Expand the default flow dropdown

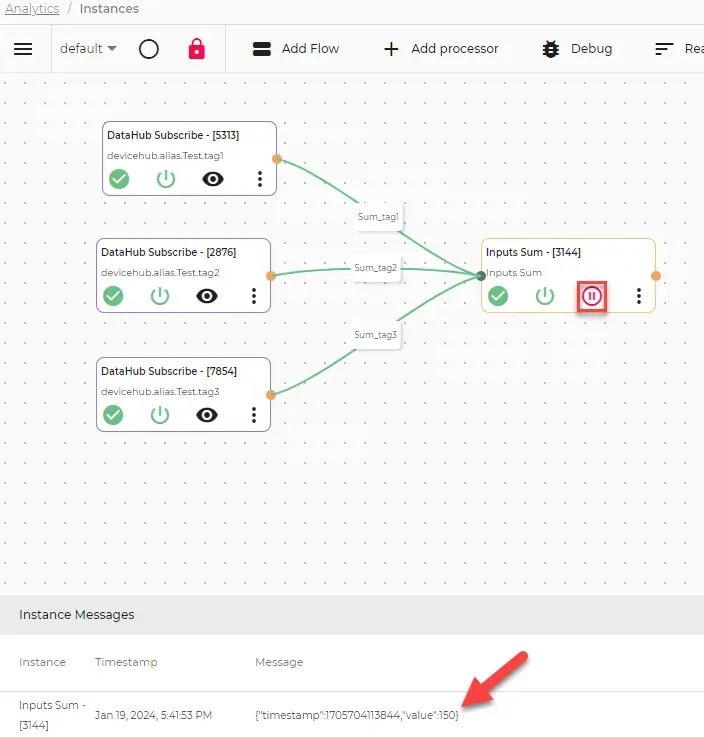(x=88, y=48)
